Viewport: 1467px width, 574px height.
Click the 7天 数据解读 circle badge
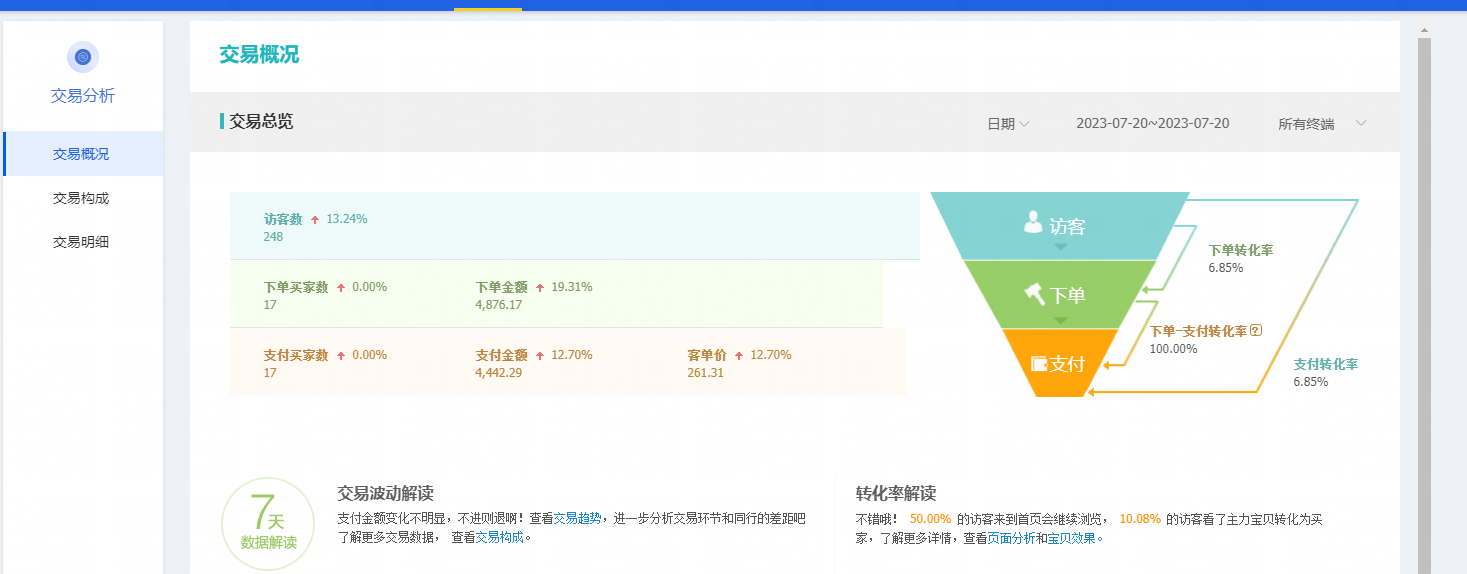[x=268, y=525]
